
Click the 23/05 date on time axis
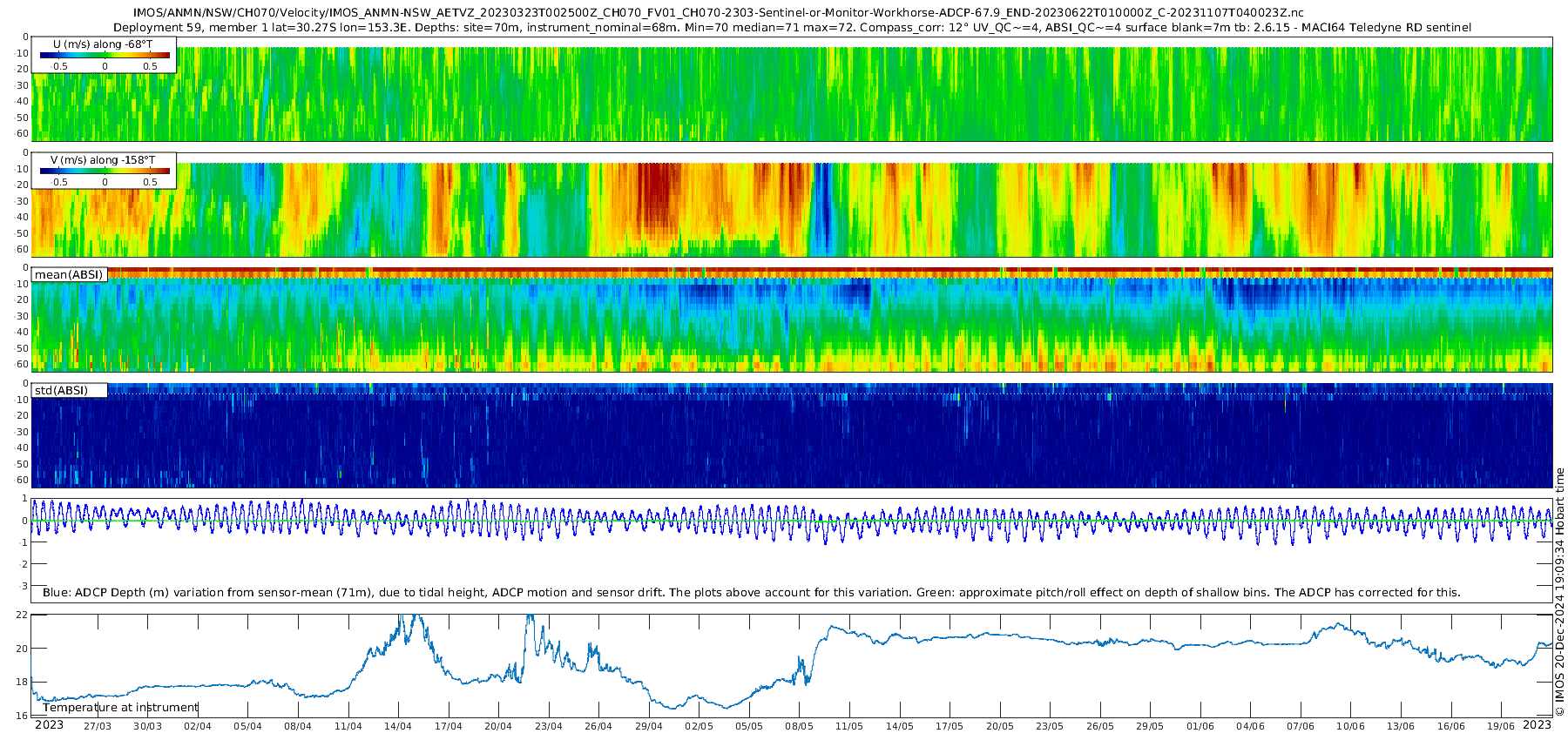pos(1050,726)
